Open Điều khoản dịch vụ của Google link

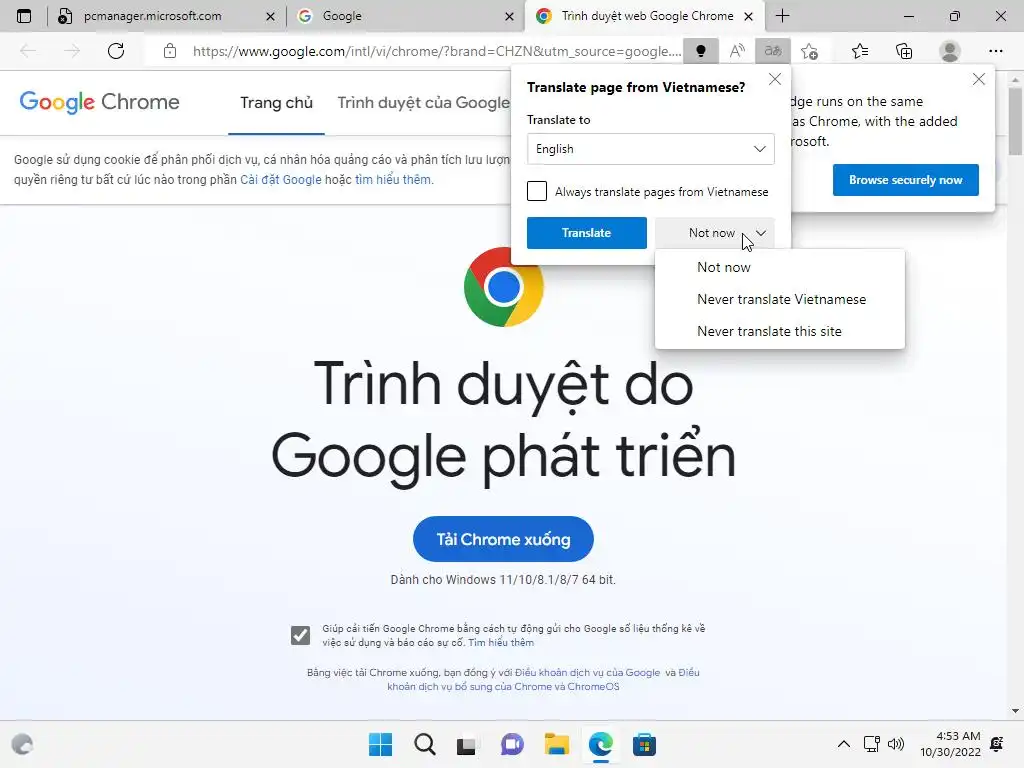(x=588, y=673)
